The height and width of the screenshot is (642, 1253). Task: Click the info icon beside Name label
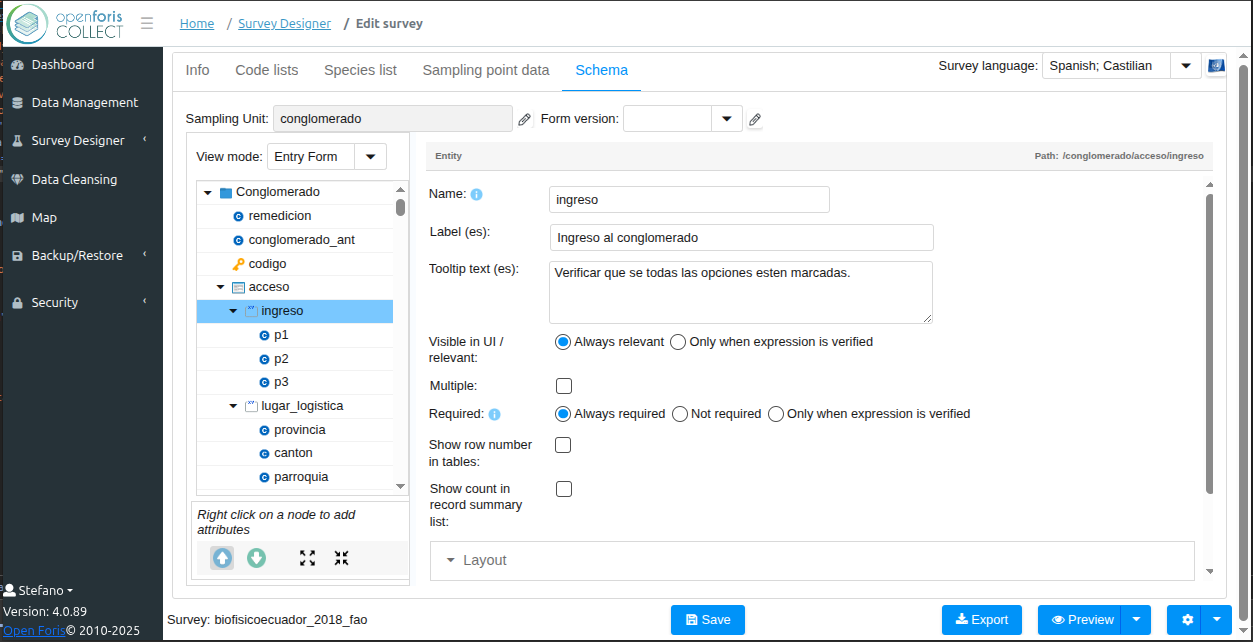(x=476, y=195)
